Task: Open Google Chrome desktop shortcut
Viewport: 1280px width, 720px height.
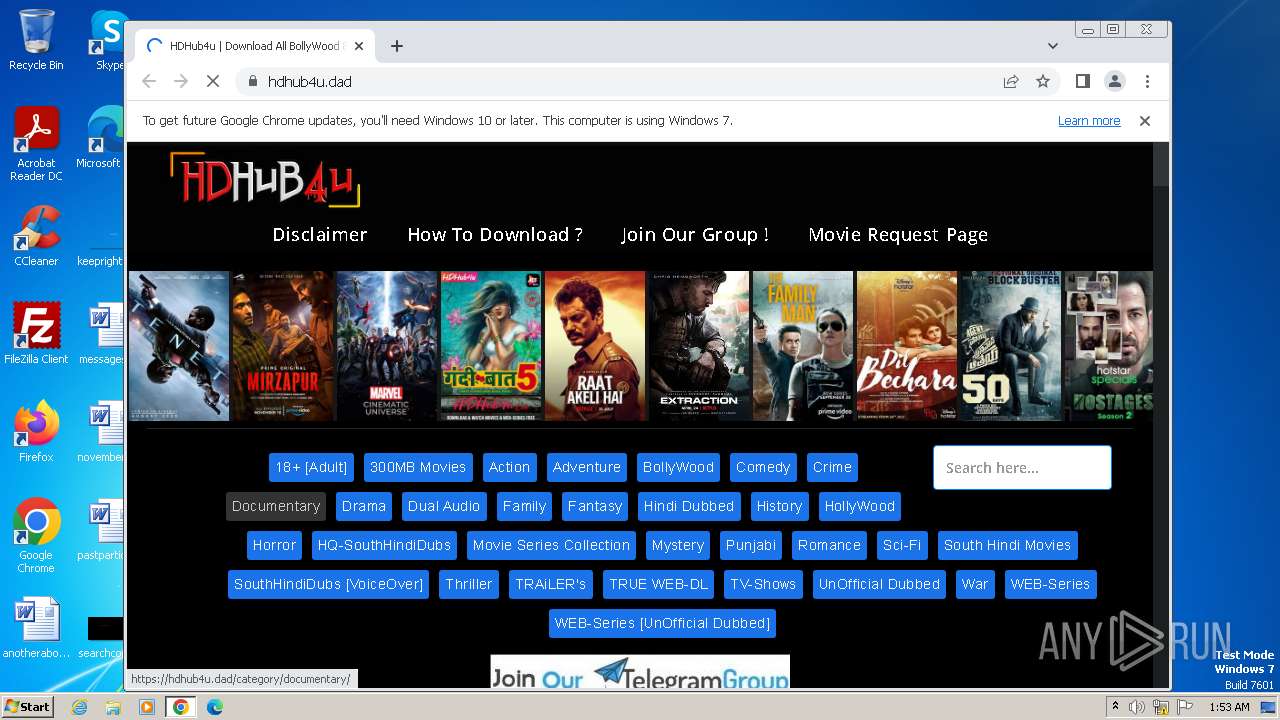Action: pyautogui.click(x=36, y=536)
